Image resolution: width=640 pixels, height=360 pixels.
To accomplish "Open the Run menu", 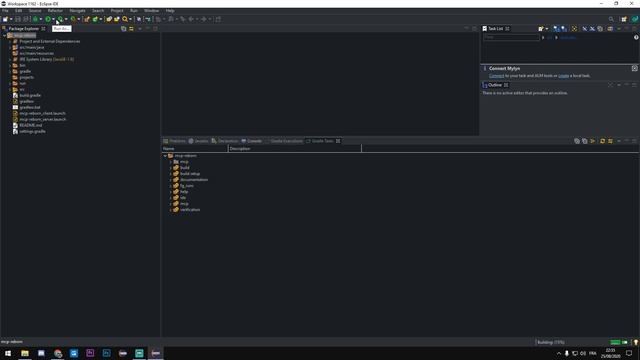I will click(x=133, y=11).
